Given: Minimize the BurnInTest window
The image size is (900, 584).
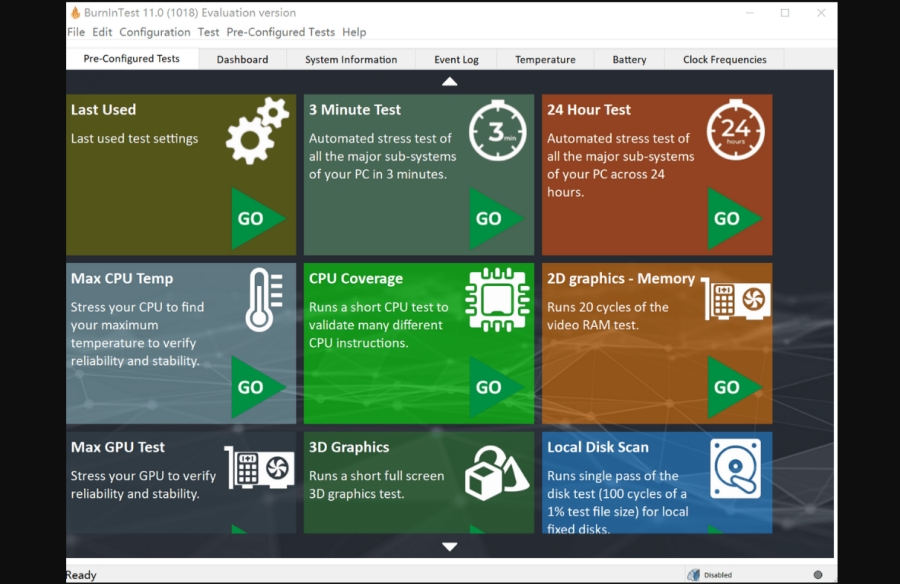Looking at the screenshot, I should [750, 13].
